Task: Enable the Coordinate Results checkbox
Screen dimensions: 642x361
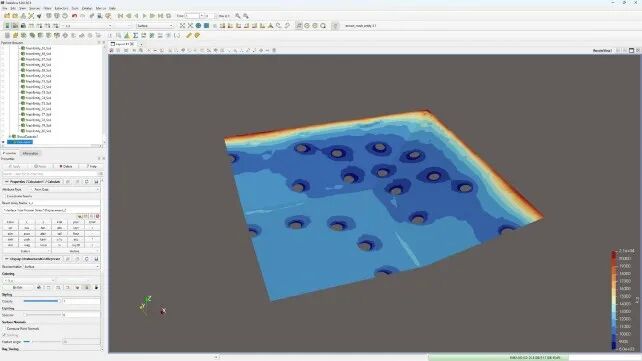Action: tap(5, 196)
